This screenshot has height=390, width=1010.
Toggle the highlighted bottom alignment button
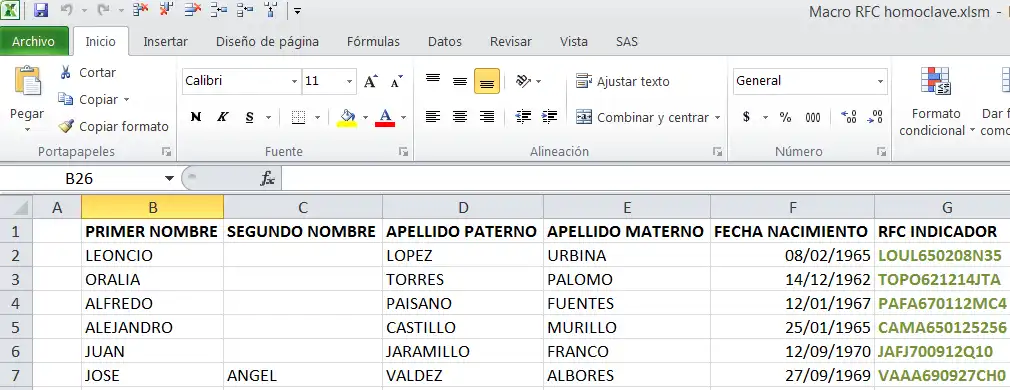(x=487, y=81)
